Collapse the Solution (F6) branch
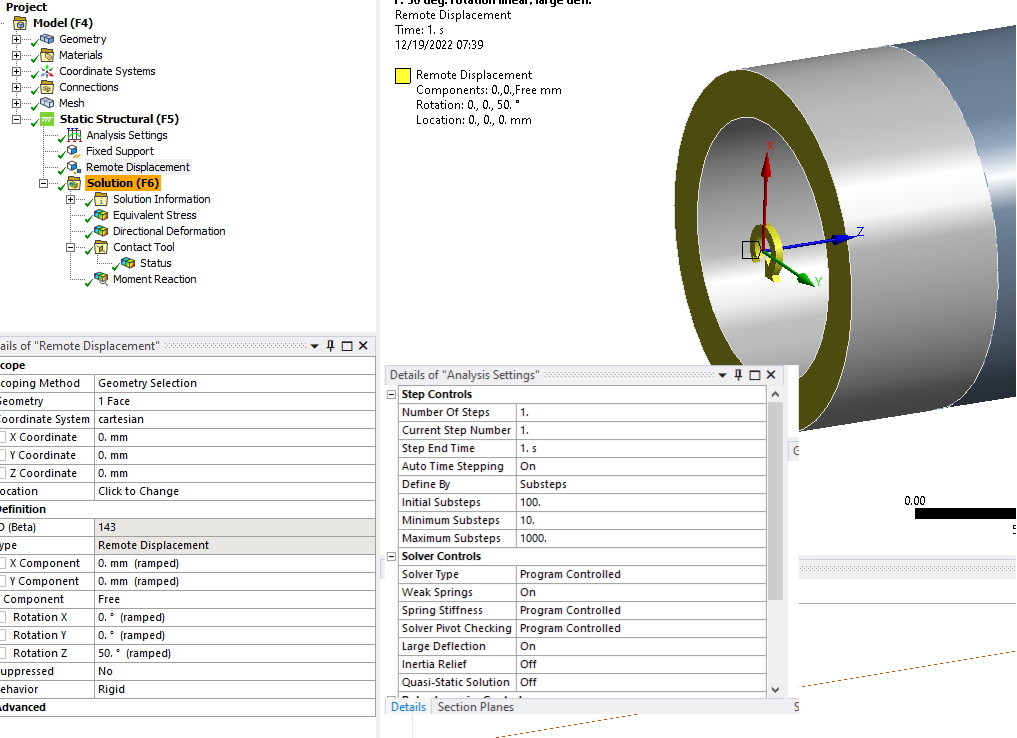This screenshot has width=1017, height=738. point(43,183)
